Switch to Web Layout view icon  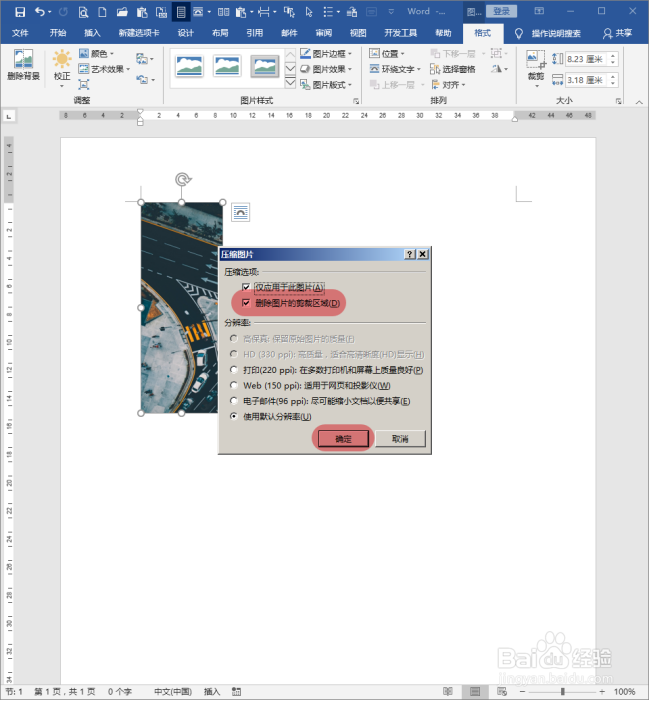click(x=502, y=692)
